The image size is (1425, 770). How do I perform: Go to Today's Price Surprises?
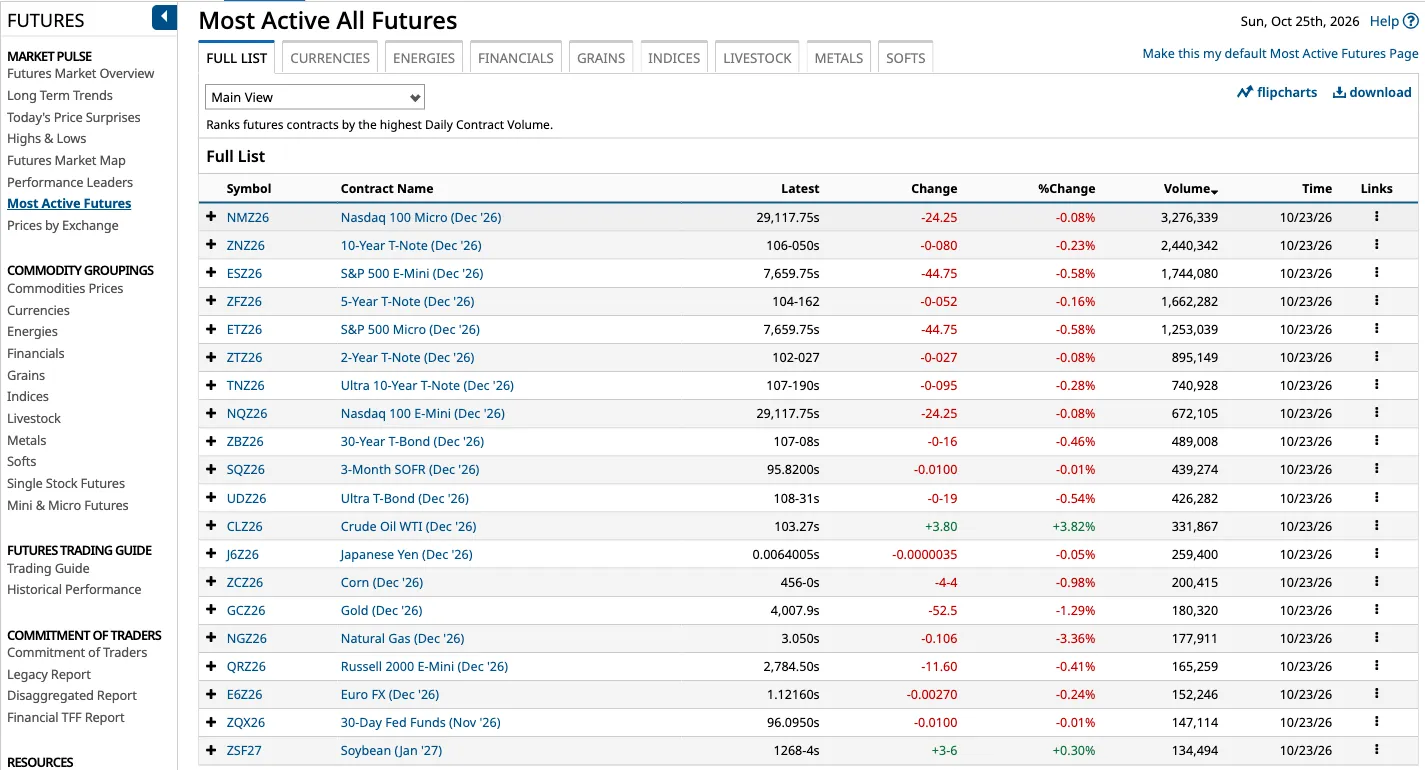[x=74, y=117]
